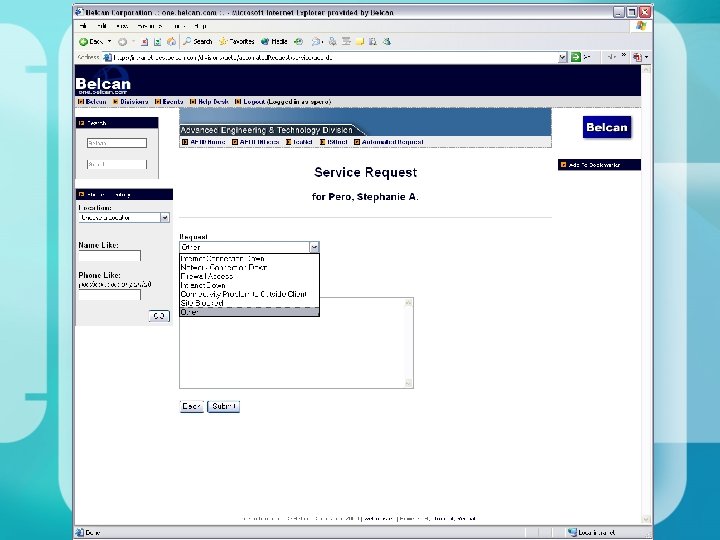Open the Back button history dropdown arrow
The height and width of the screenshot is (540, 720).
tap(109, 41)
